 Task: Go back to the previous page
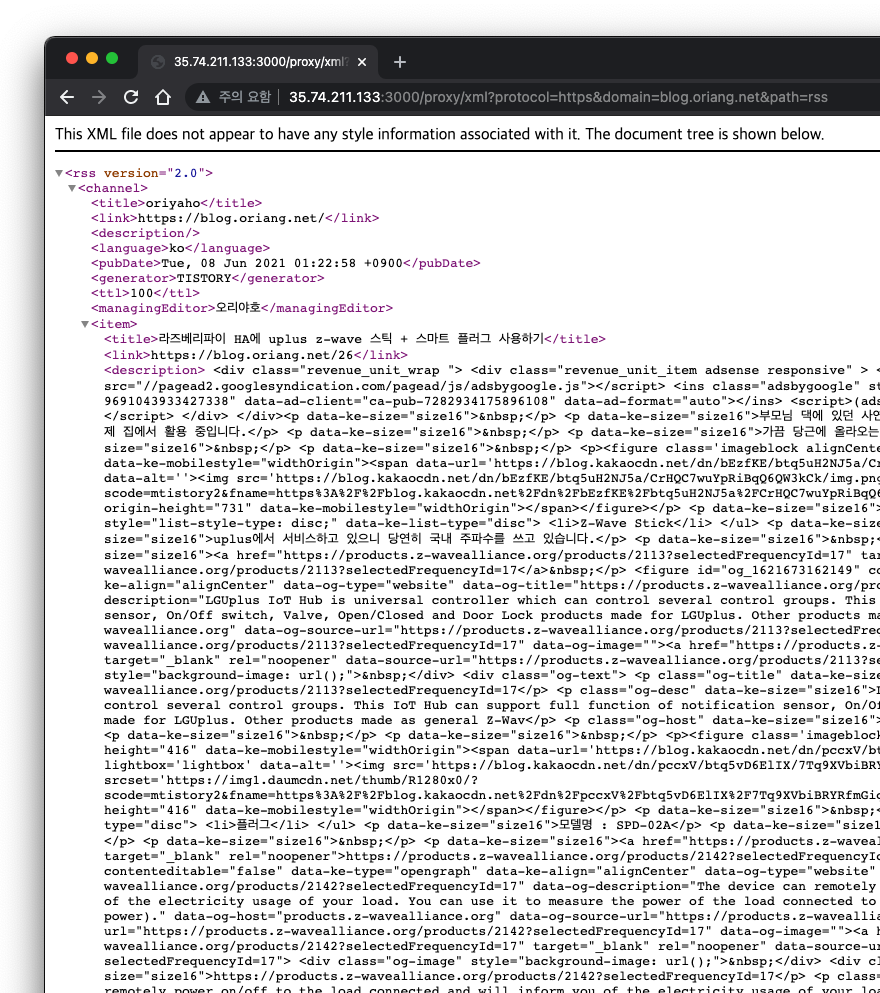click(66, 97)
